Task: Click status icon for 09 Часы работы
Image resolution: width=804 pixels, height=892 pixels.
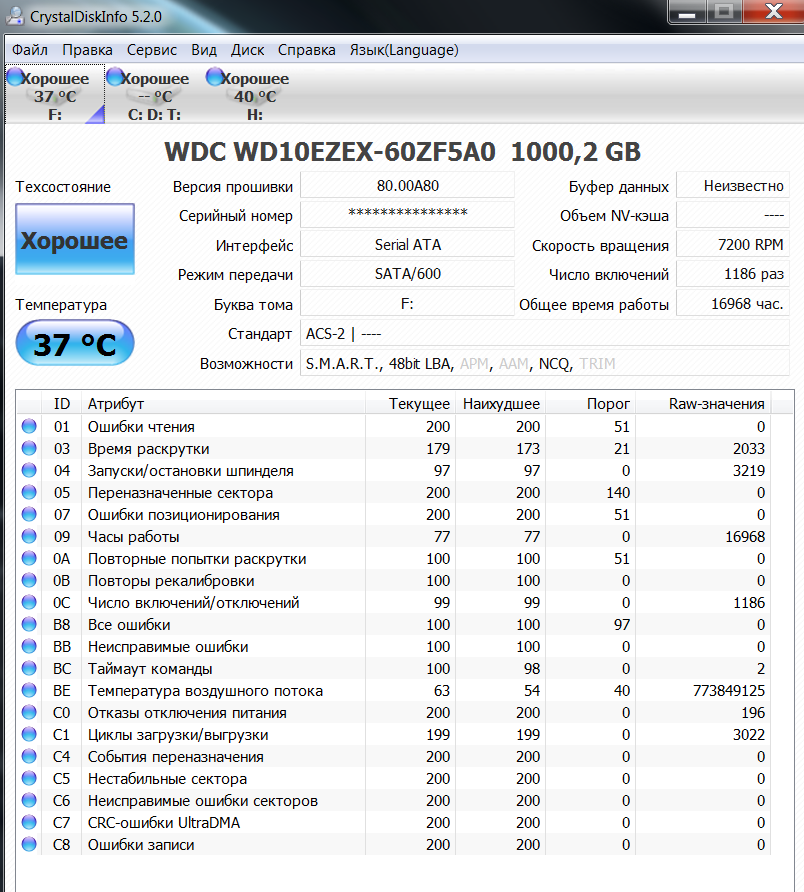Action: click(29, 536)
